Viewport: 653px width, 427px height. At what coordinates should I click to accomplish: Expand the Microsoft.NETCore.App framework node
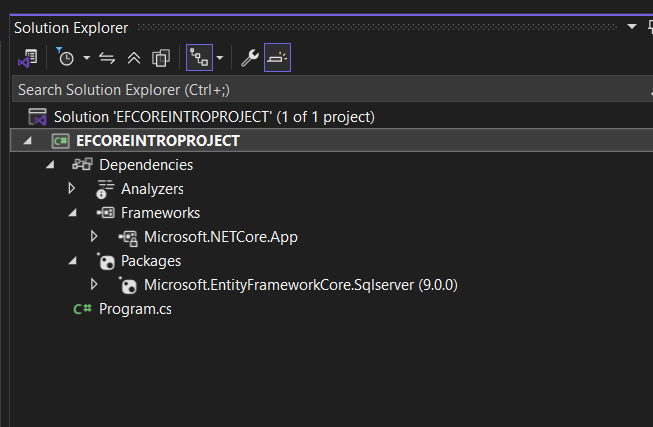point(95,237)
